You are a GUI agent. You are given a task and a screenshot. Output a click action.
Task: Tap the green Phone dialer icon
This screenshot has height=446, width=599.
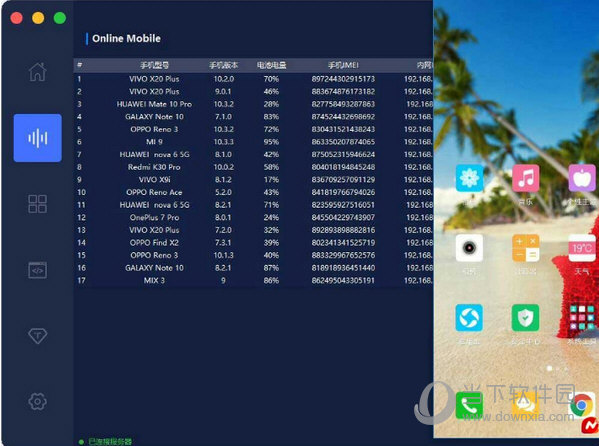(x=469, y=405)
